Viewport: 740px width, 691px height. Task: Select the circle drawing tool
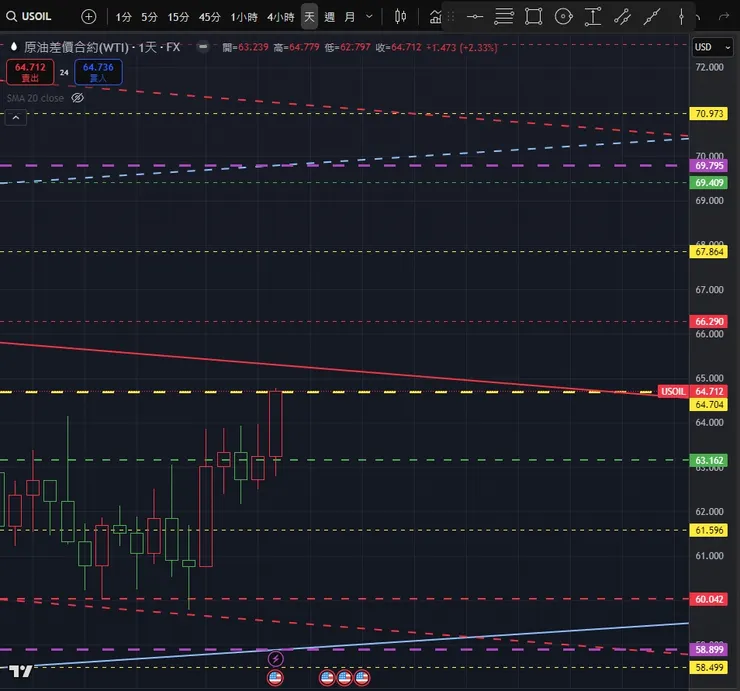click(563, 17)
